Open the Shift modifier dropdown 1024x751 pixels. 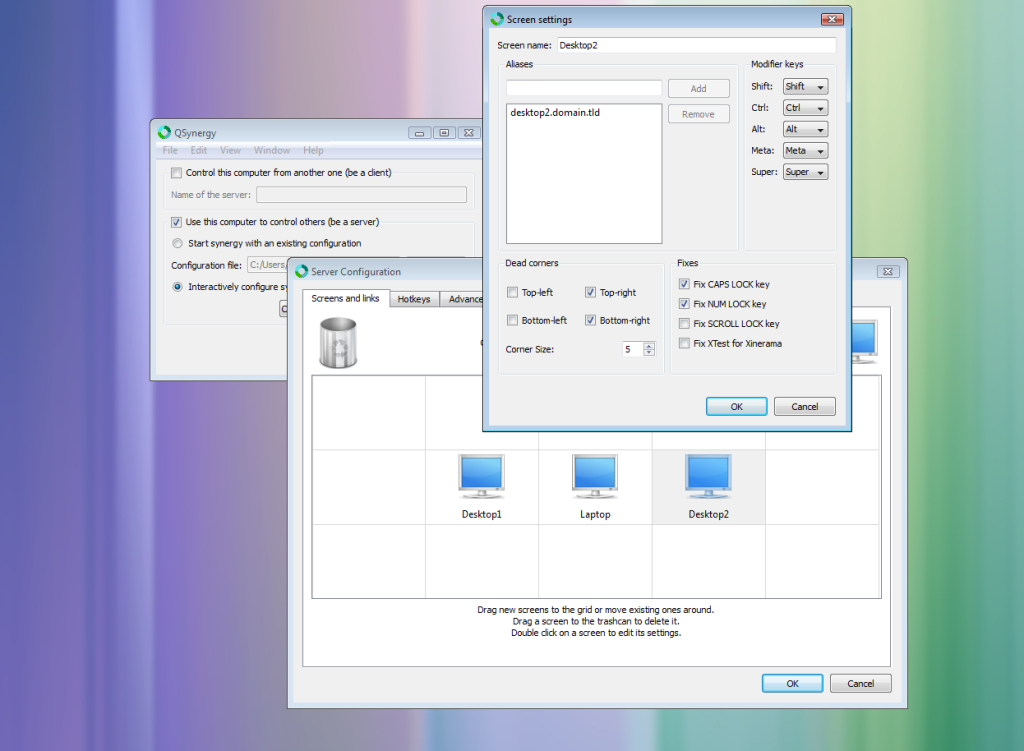click(x=805, y=86)
